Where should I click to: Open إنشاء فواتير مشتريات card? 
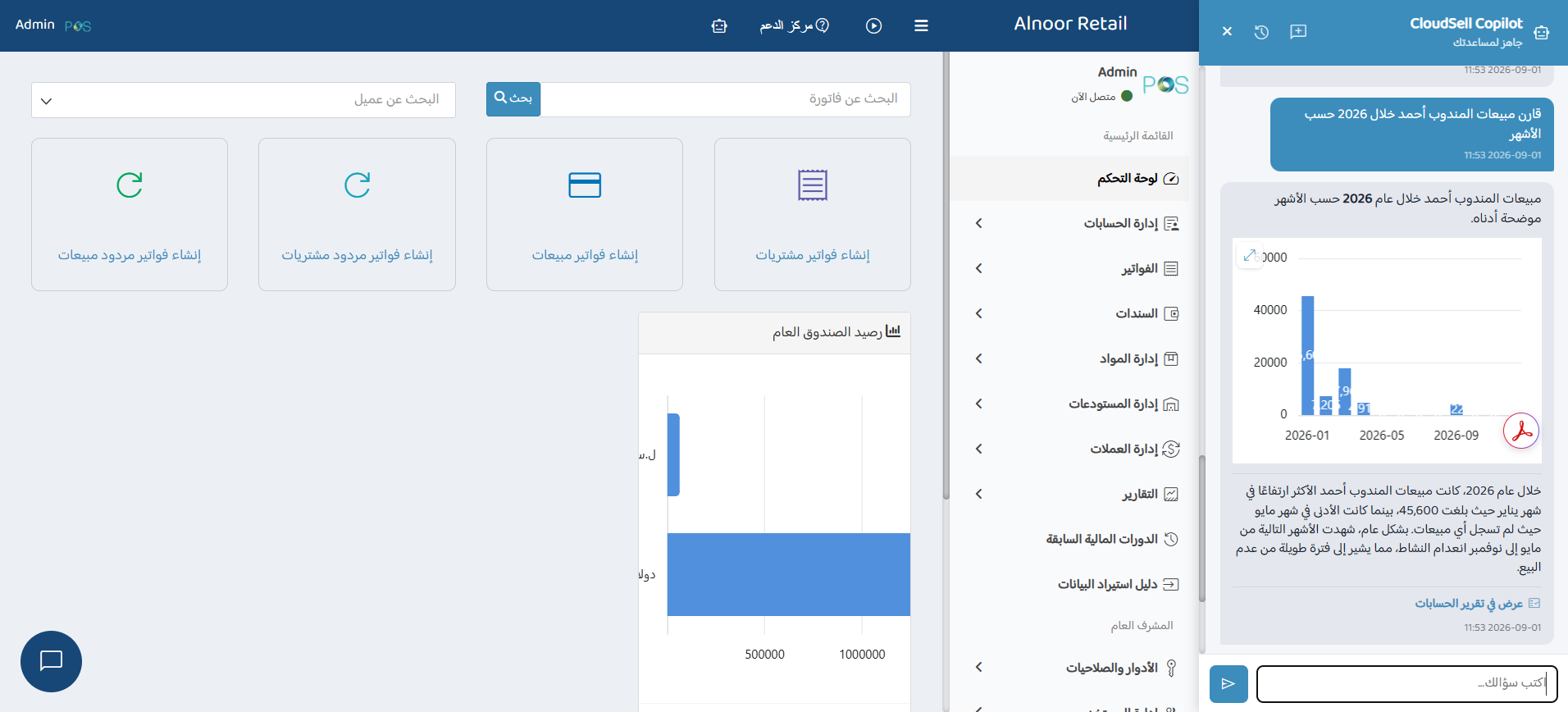[813, 214]
